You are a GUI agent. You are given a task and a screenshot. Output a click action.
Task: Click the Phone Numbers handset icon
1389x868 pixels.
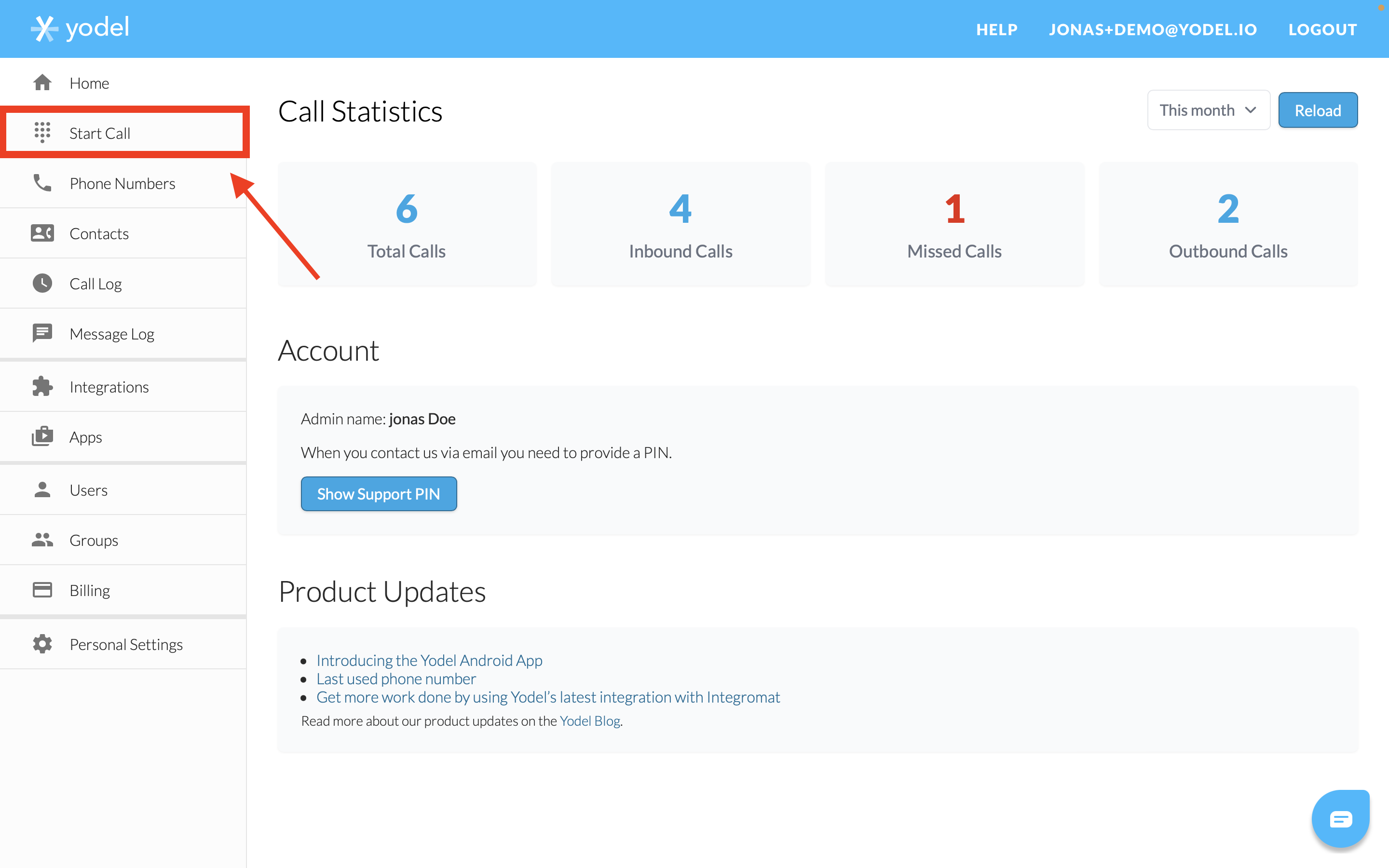point(42,183)
